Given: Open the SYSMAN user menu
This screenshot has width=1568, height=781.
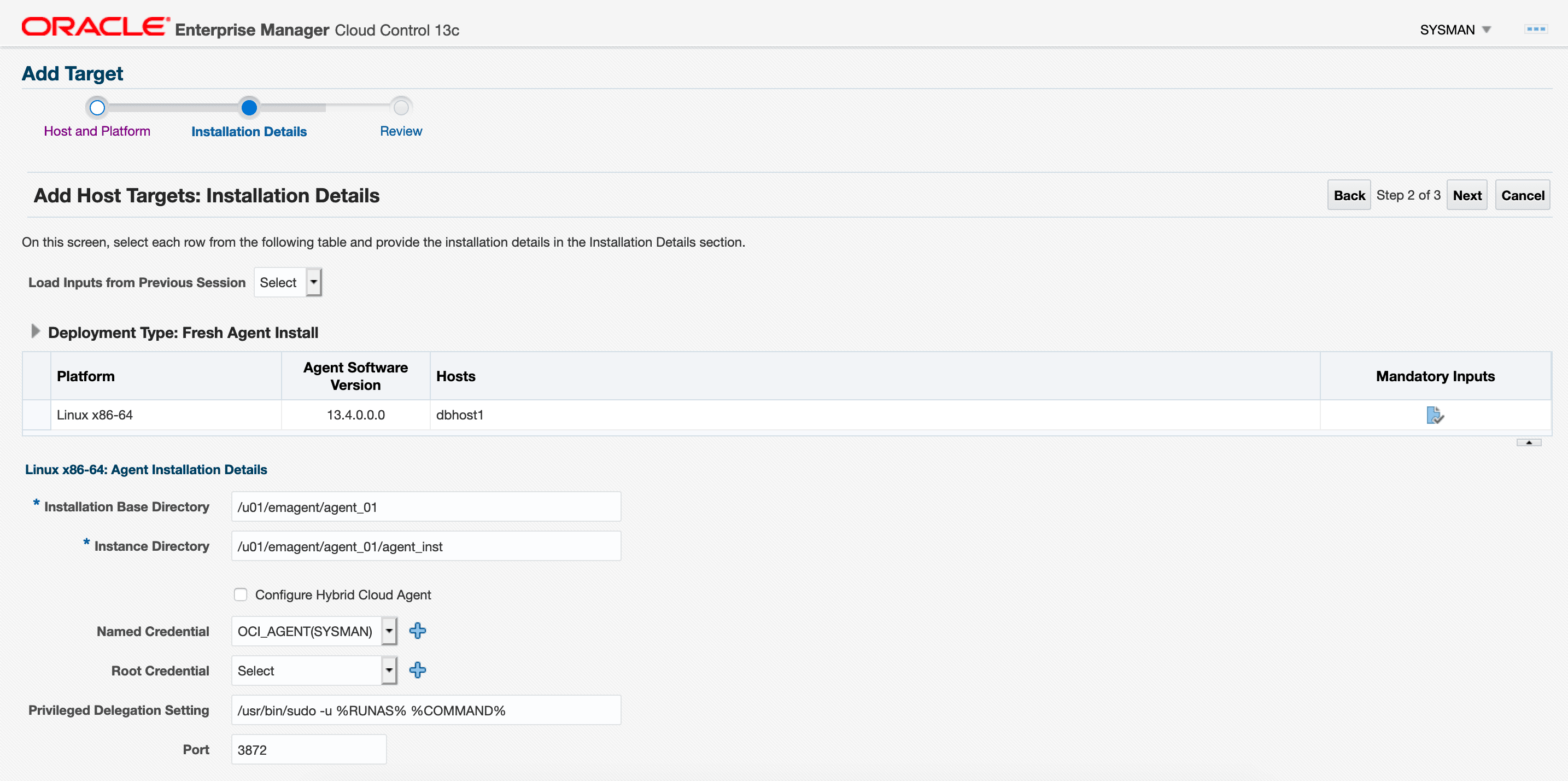Looking at the screenshot, I should point(1455,29).
